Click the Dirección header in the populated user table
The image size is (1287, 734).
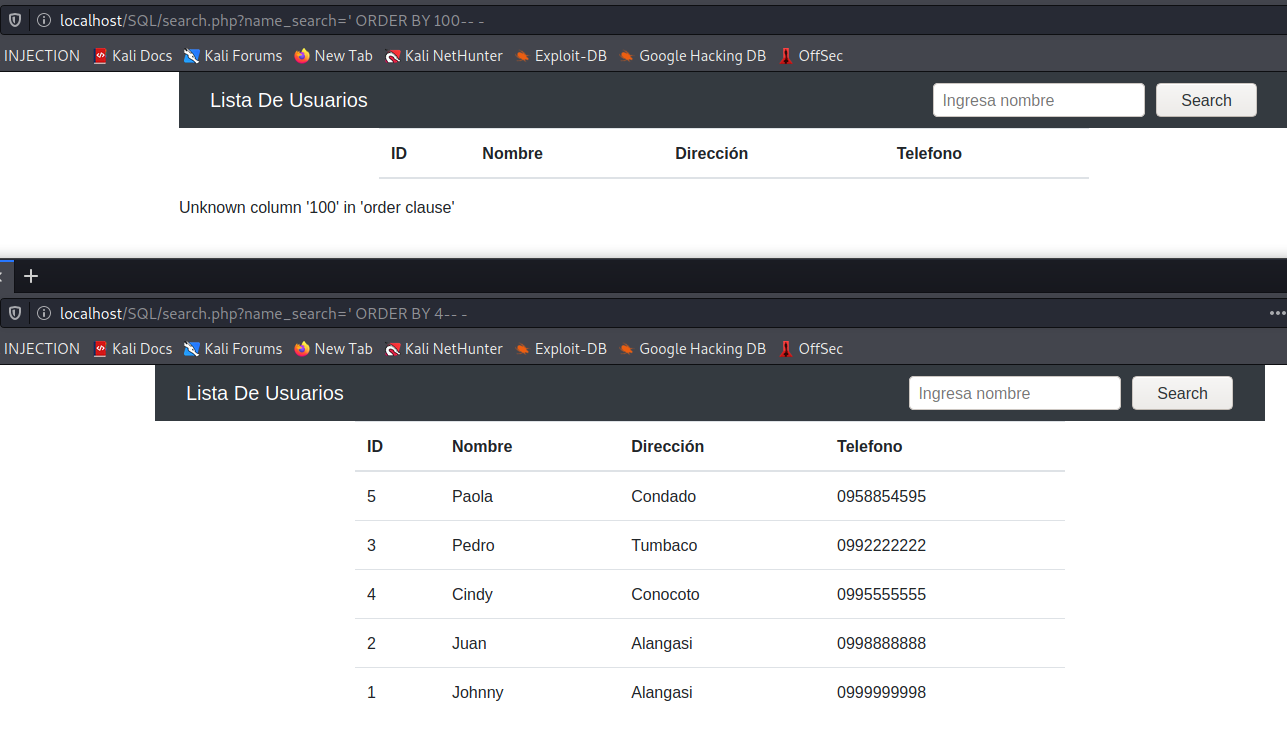tap(667, 446)
